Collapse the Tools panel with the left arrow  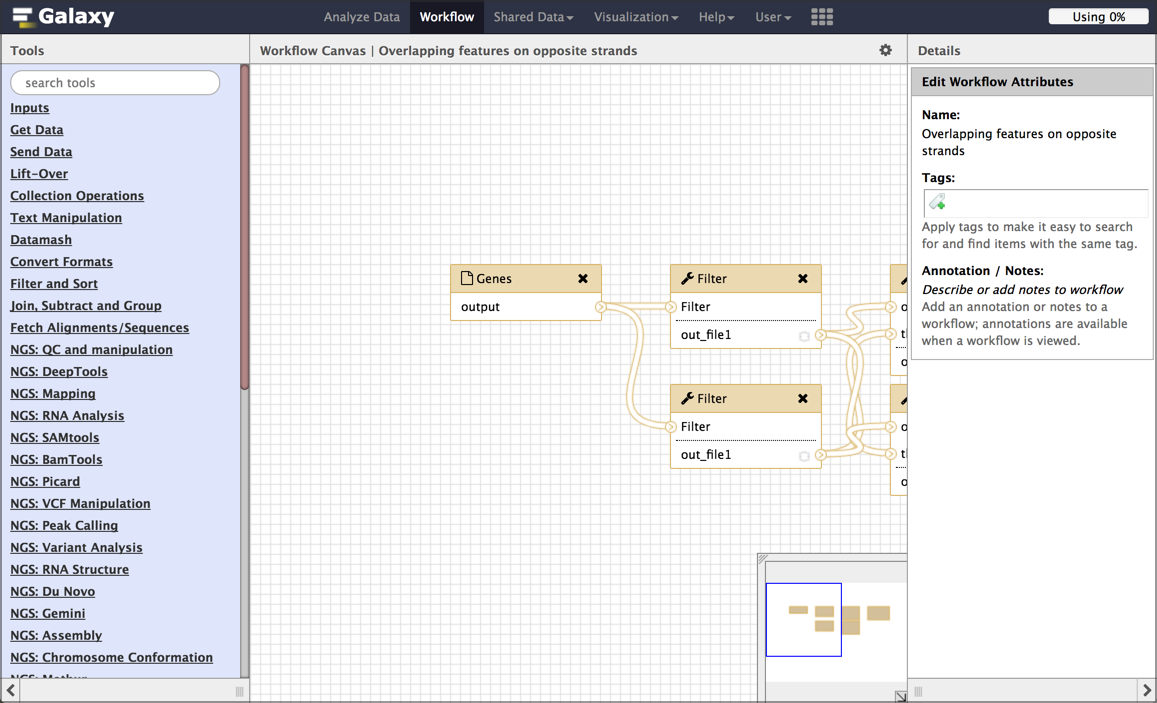coord(10,690)
